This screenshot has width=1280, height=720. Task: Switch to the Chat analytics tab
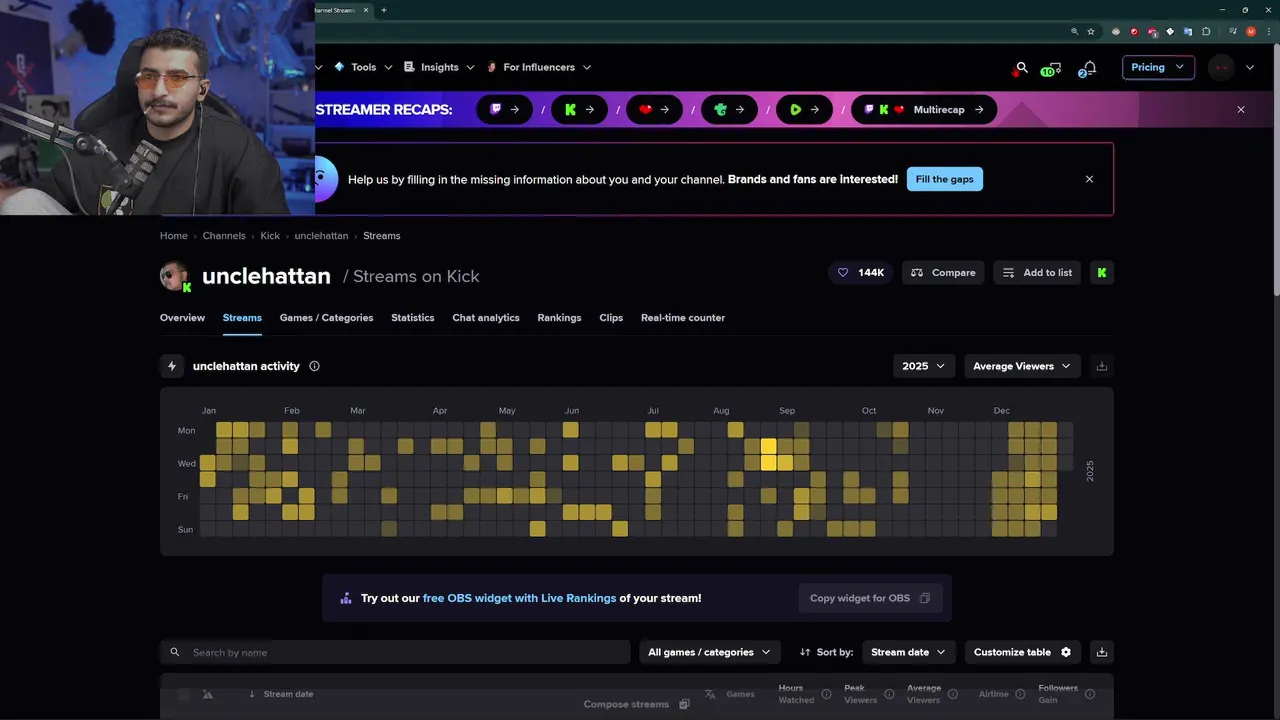(x=486, y=318)
